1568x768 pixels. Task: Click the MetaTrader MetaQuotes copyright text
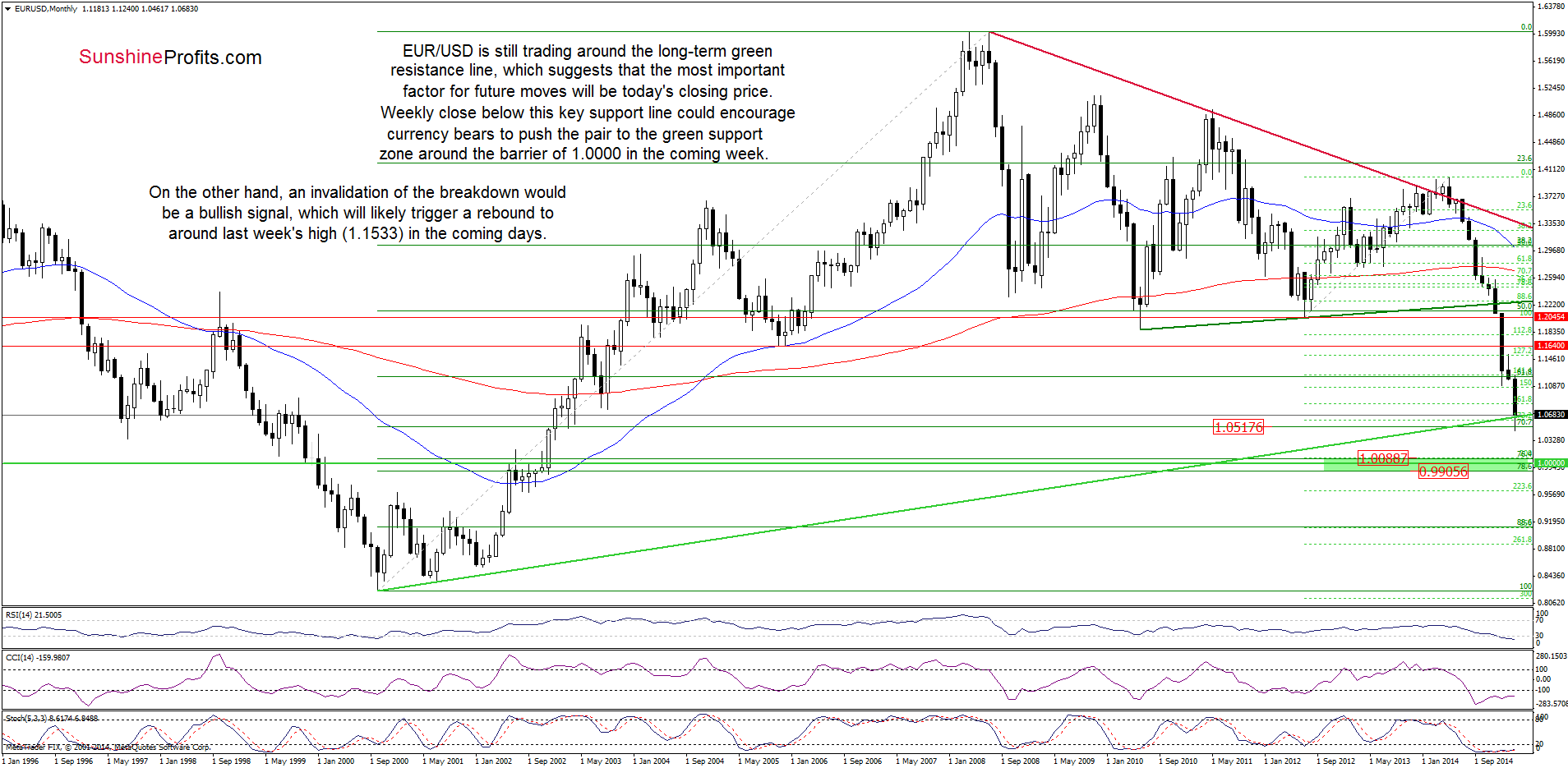tap(108, 747)
